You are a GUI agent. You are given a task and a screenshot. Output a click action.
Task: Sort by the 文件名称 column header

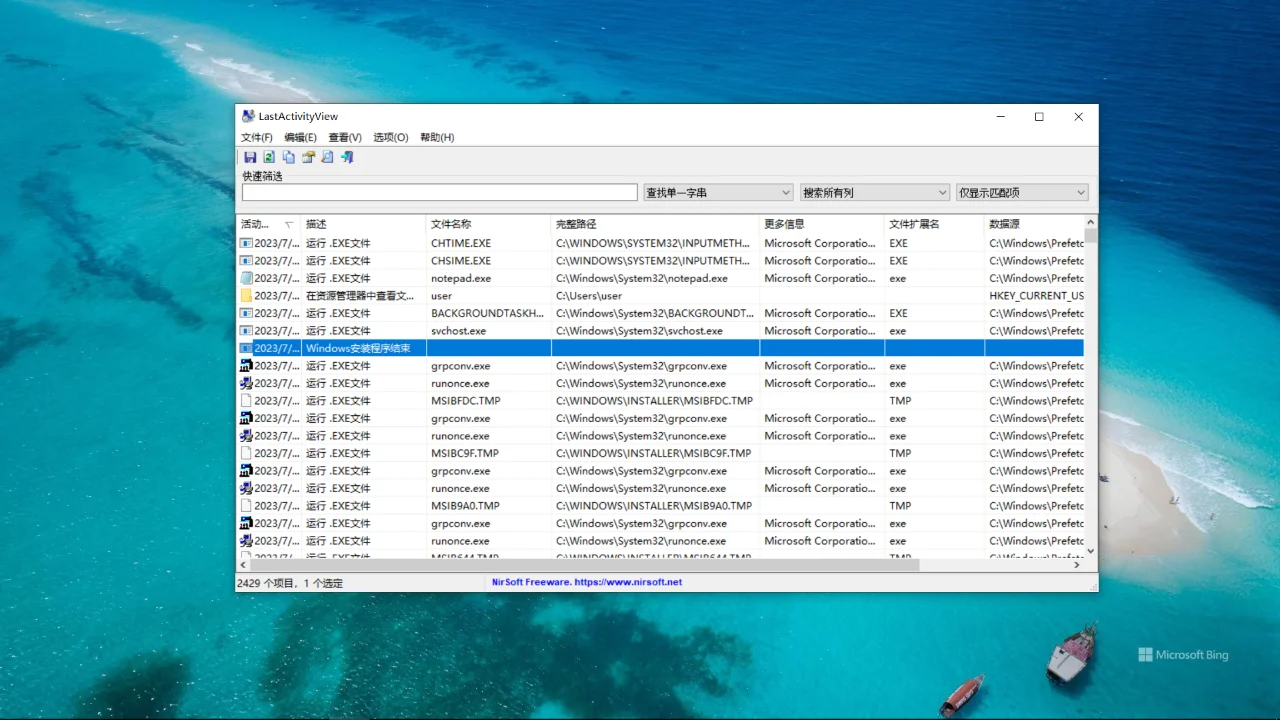(x=488, y=224)
